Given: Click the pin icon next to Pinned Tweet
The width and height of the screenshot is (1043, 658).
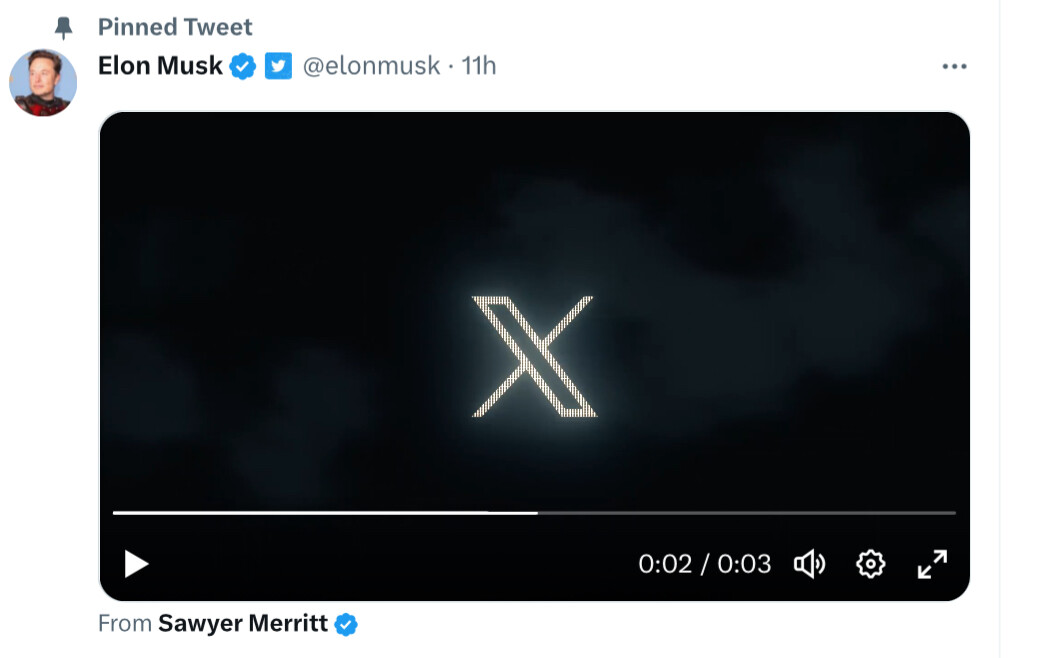Looking at the screenshot, I should [64, 27].
